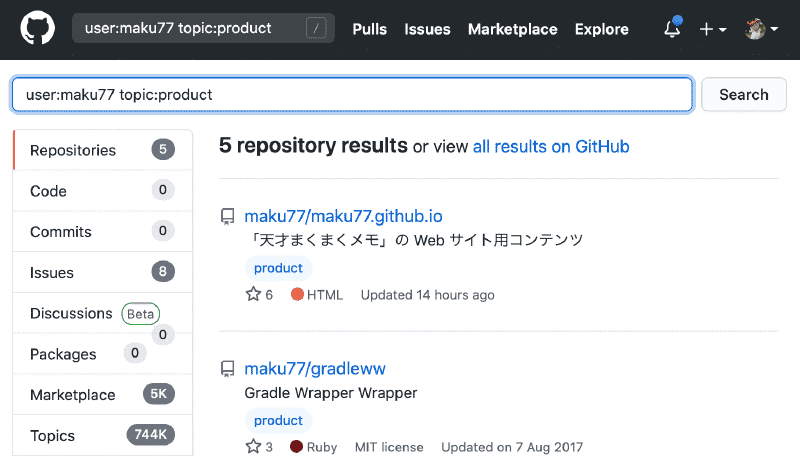The height and width of the screenshot is (456, 800).
Task: Focus the main search query input field
Action: [351, 95]
